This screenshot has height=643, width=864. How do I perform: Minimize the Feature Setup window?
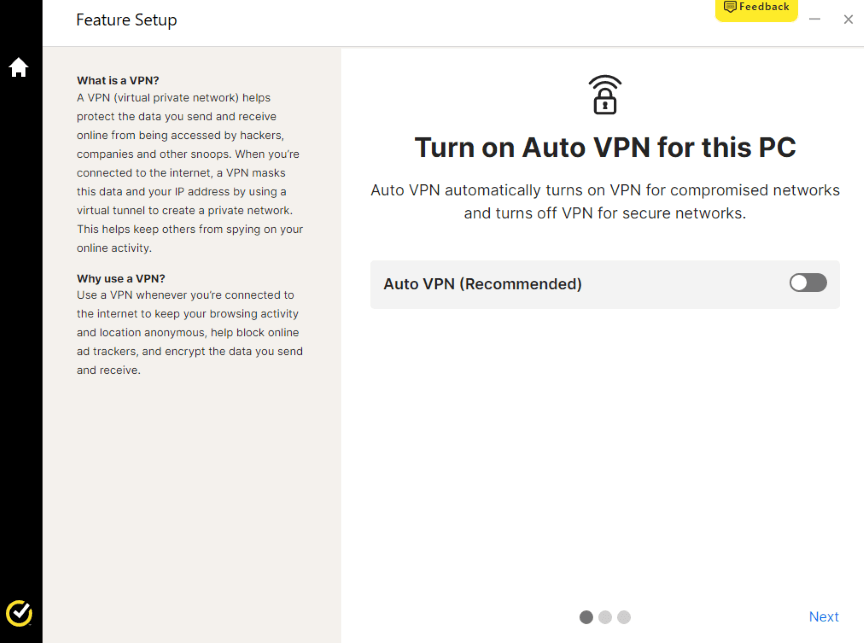coord(814,19)
